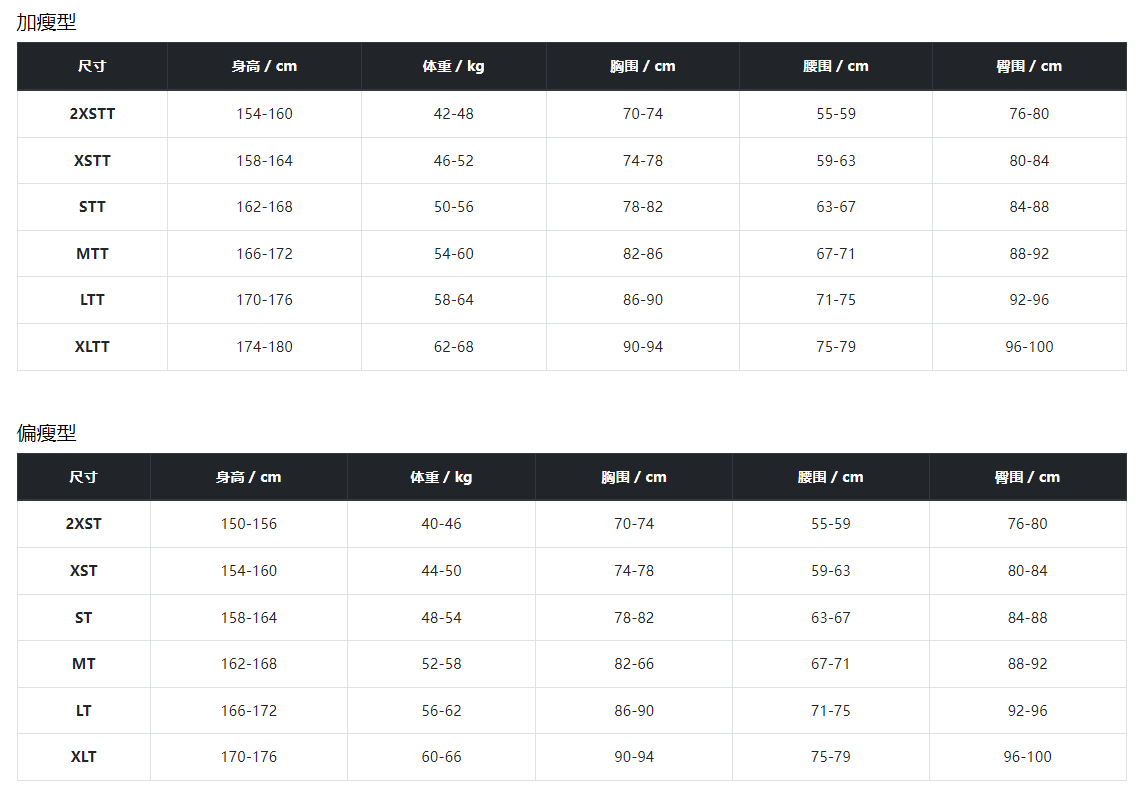Click 尺寸 header in 偏瘦型 table

point(84,477)
